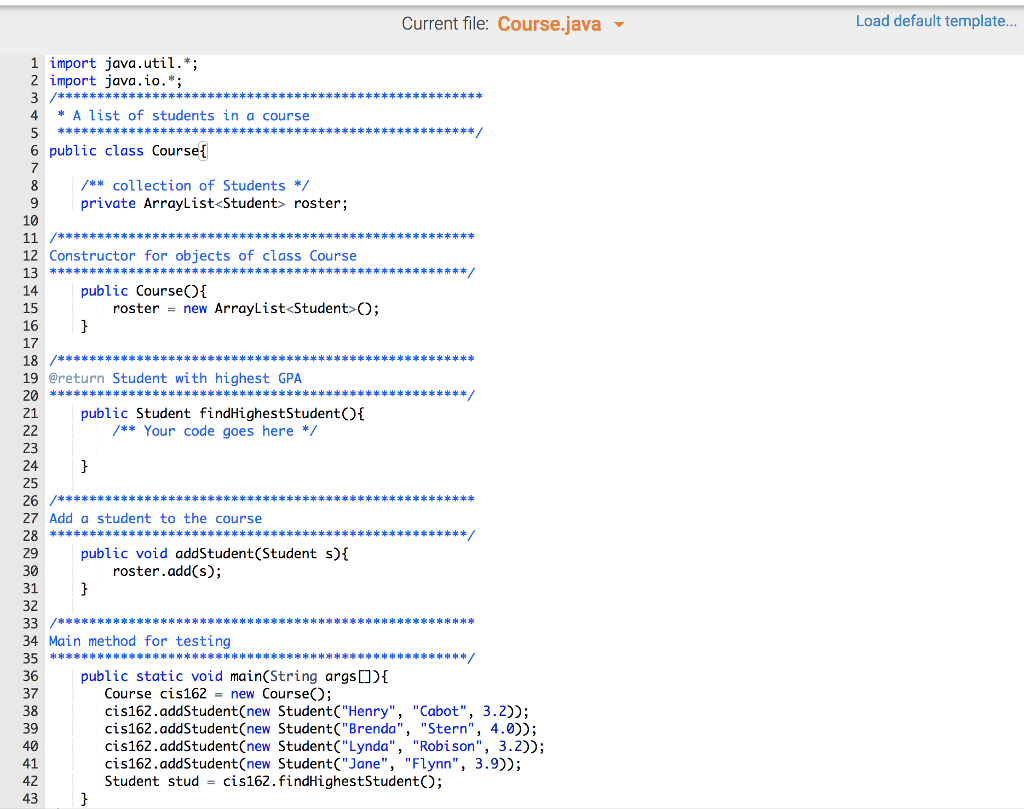Click the Course.java file name
Image resolution: width=1024 pixels, height=809 pixels.
point(549,24)
